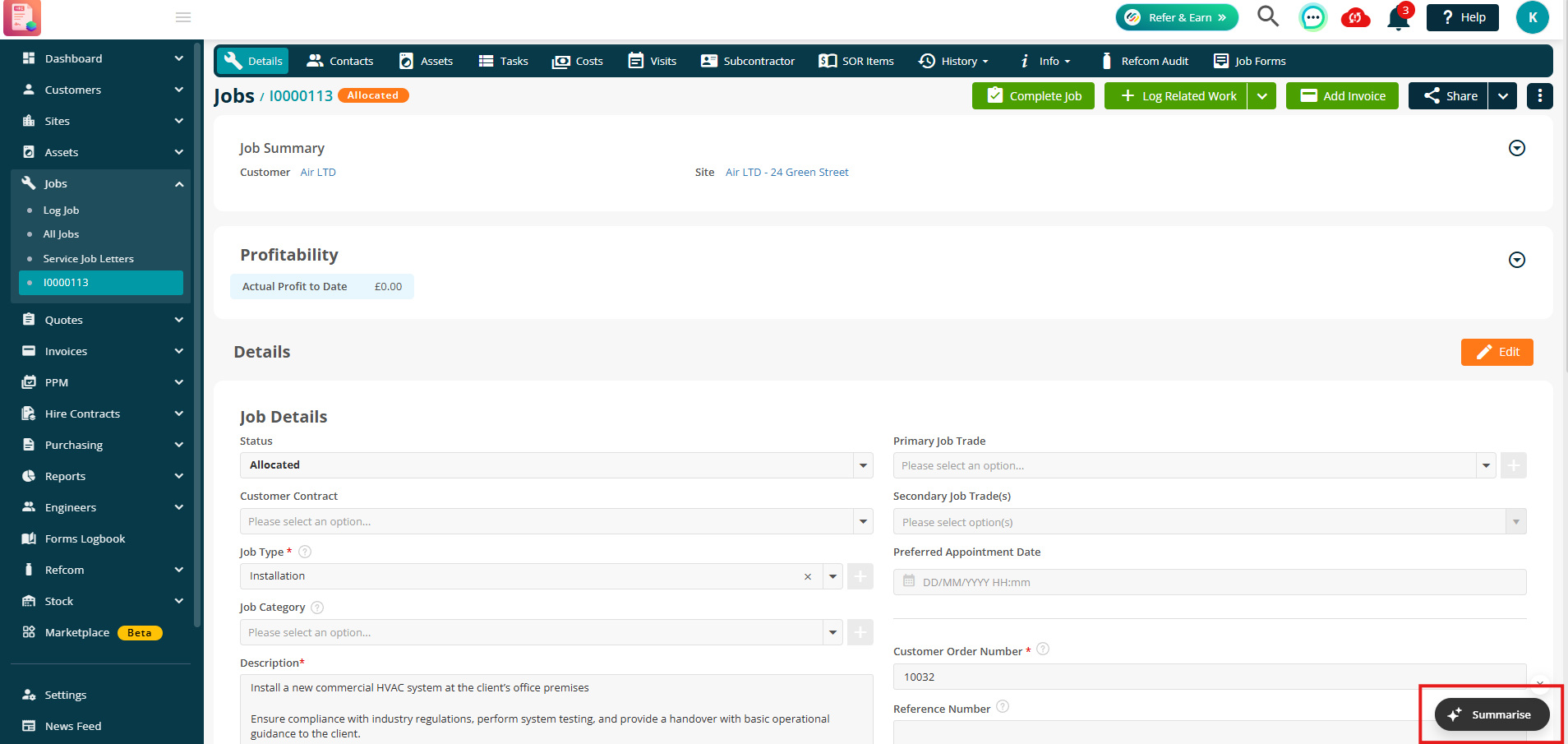Open notifications bell with 3 badge
Viewport: 1568px width, 744px height.
(1398, 17)
